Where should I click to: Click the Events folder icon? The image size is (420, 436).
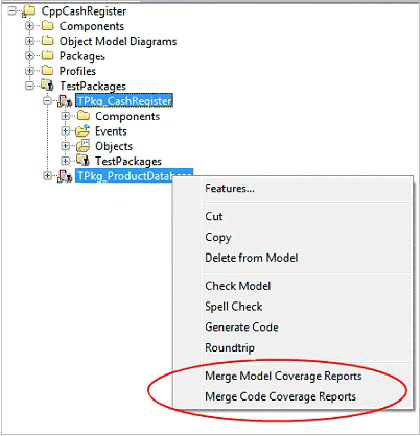click(x=82, y=131)
